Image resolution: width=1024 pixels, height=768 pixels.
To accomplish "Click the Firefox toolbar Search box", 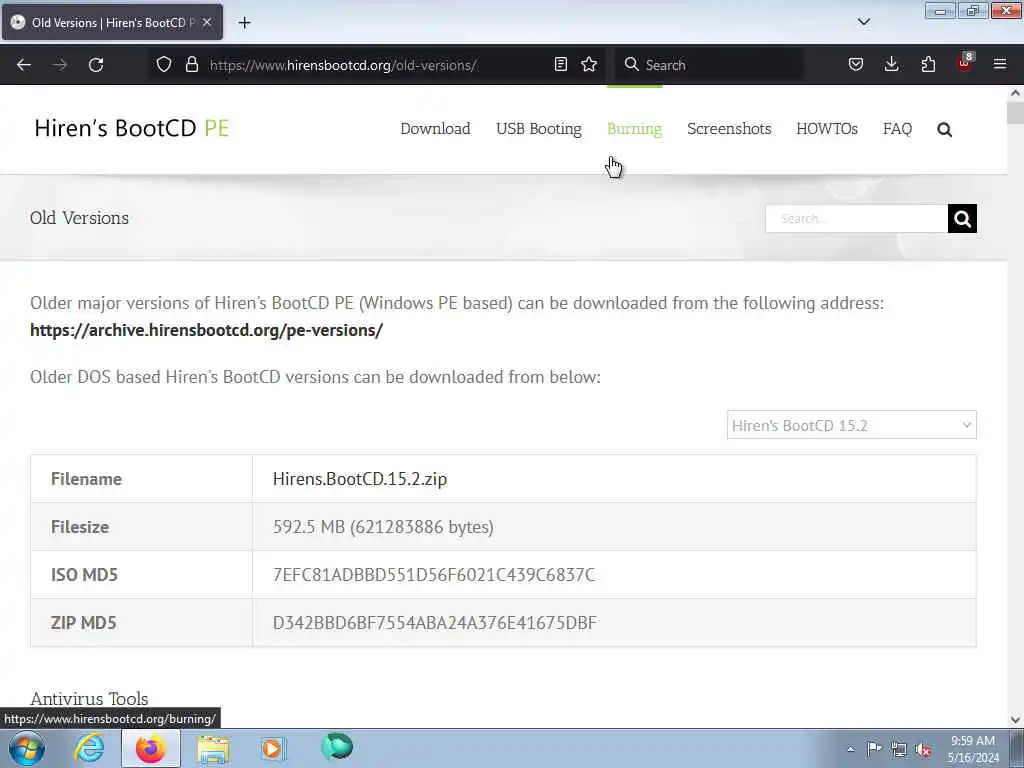I will point(709,65).
